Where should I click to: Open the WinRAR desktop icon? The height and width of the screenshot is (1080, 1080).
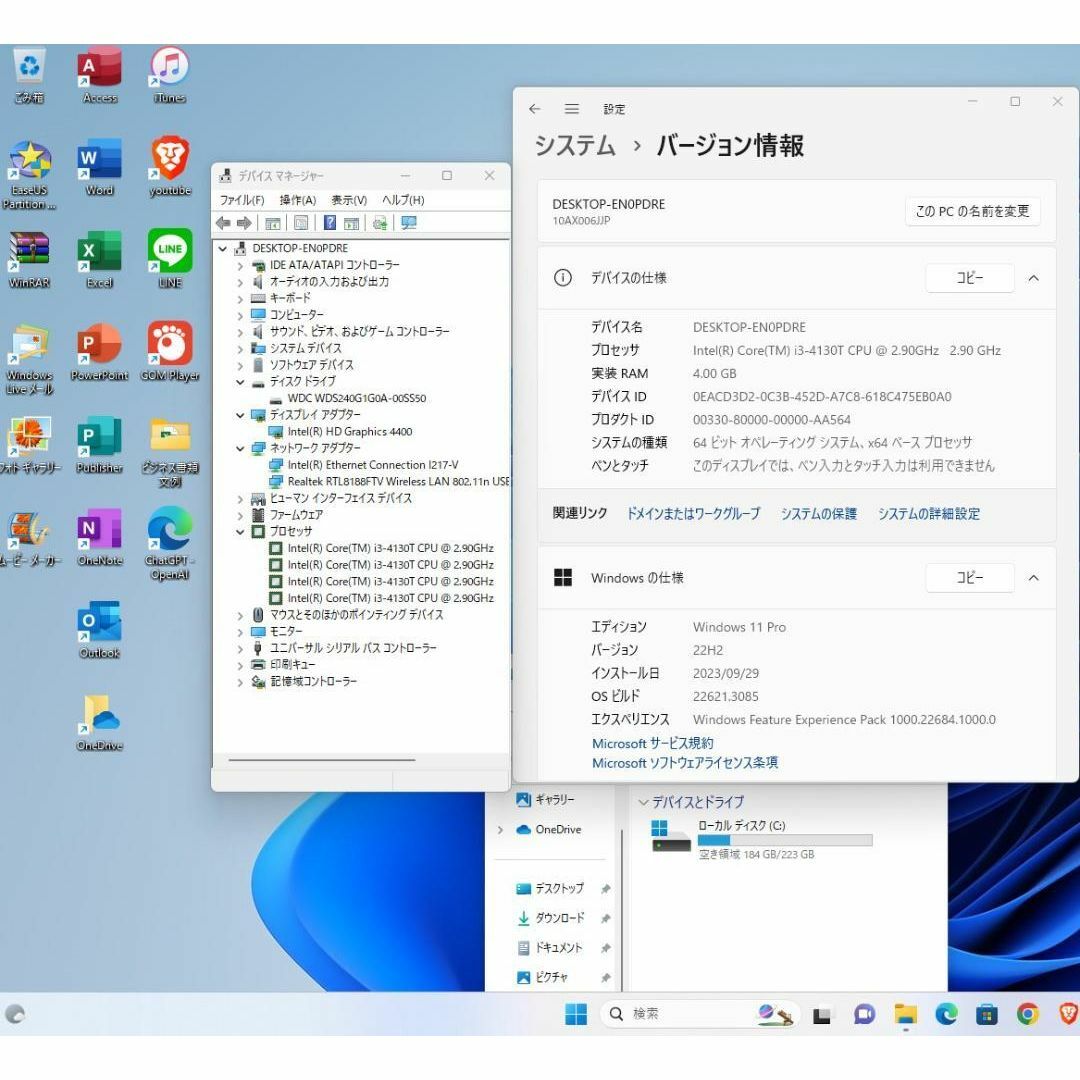click(29, 259)
